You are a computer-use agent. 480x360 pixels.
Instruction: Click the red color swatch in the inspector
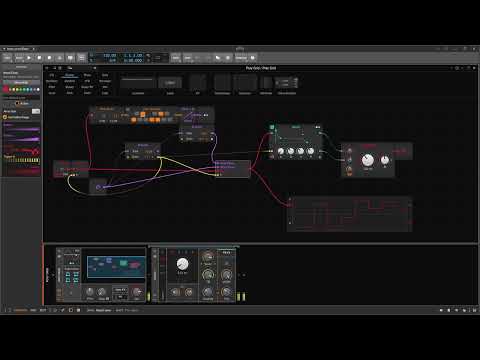coord(5,89)
